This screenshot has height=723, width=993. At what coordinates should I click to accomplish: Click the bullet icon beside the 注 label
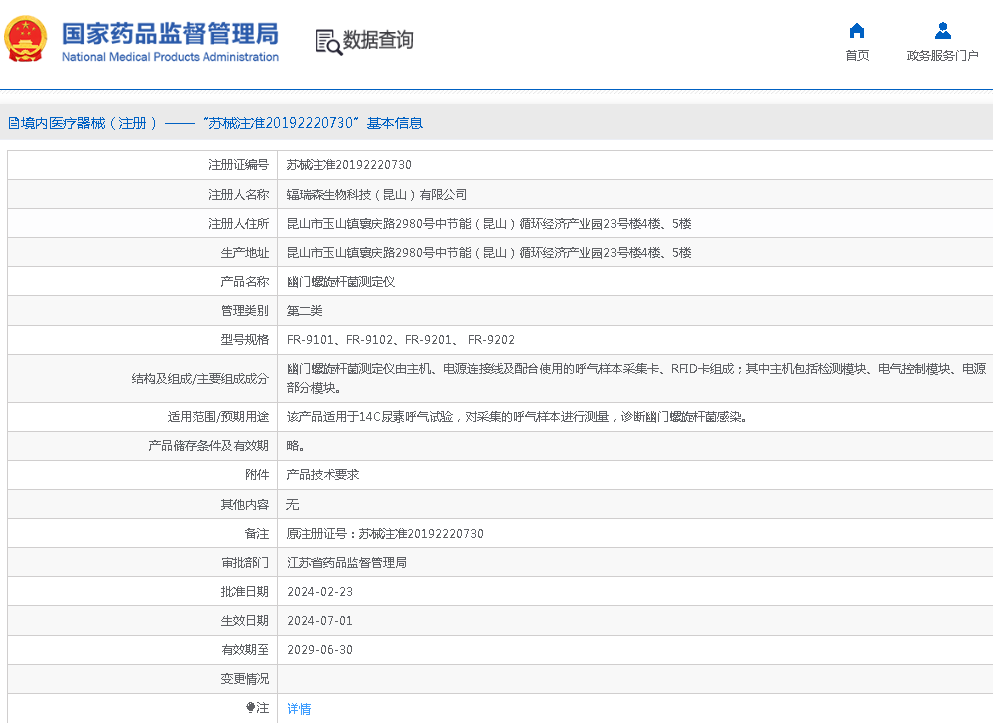point(251,708)
